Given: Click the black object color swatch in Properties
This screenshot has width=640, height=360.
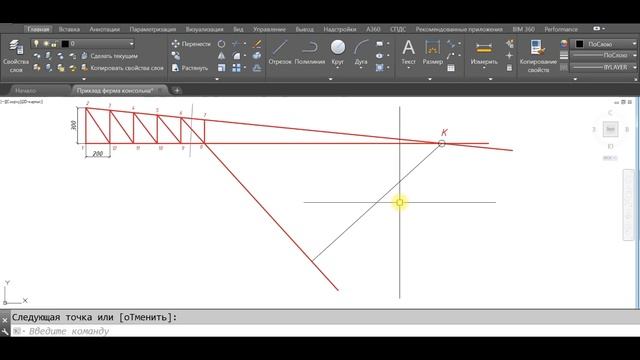Looking at the screenshot, I should click(579, 44).
